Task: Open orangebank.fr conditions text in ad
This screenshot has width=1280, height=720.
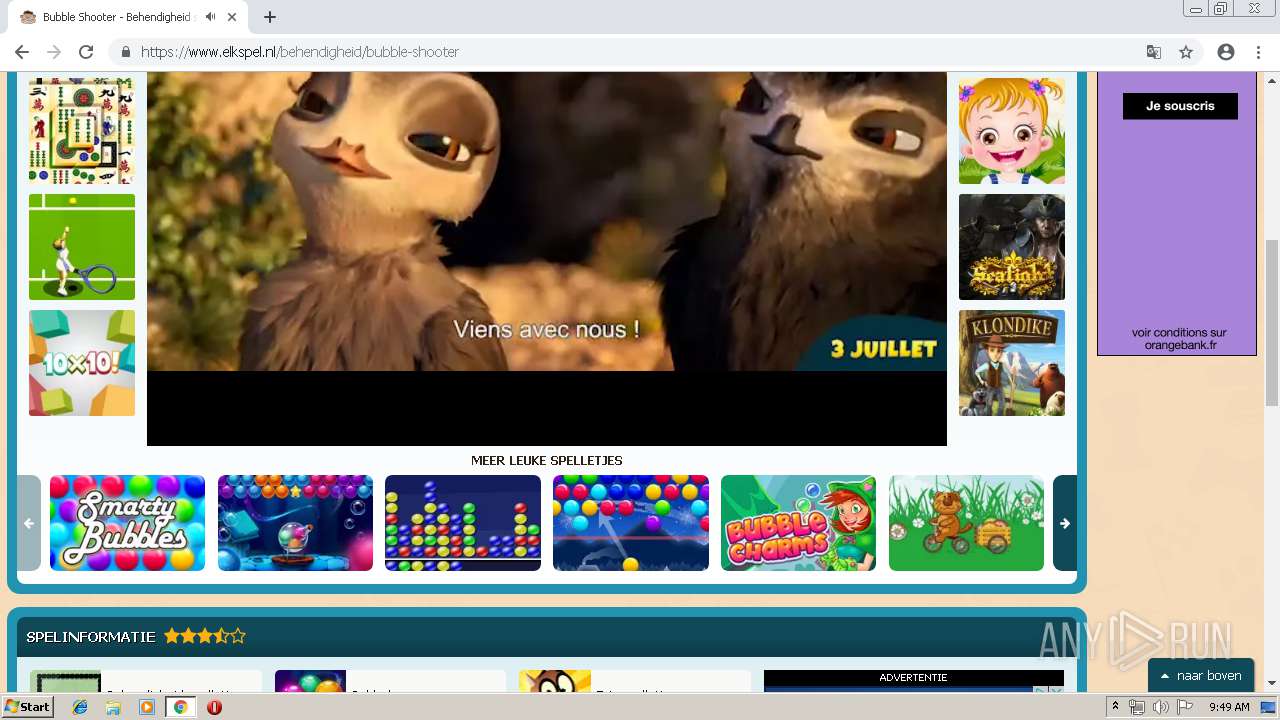Action: coord(1179,339)
